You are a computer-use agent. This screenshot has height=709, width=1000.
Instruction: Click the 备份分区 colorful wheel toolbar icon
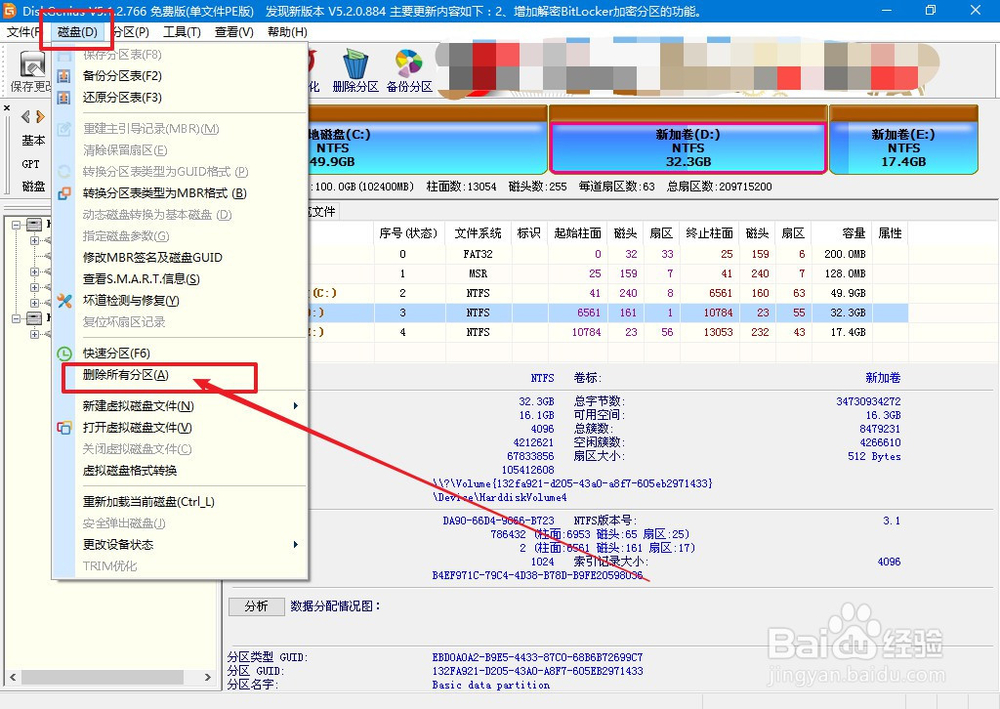(x=409, y=64)
